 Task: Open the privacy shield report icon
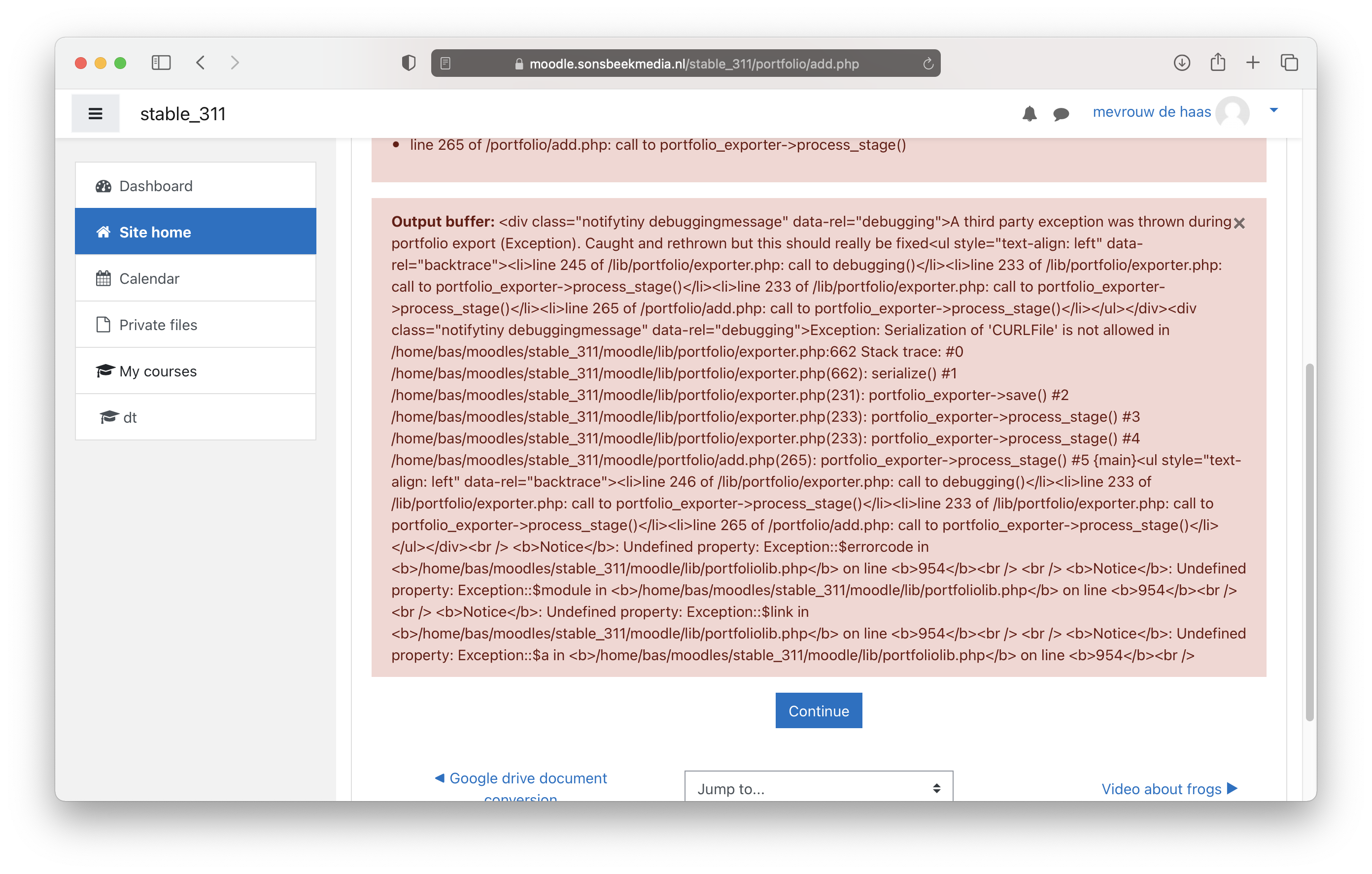point(409,63)
